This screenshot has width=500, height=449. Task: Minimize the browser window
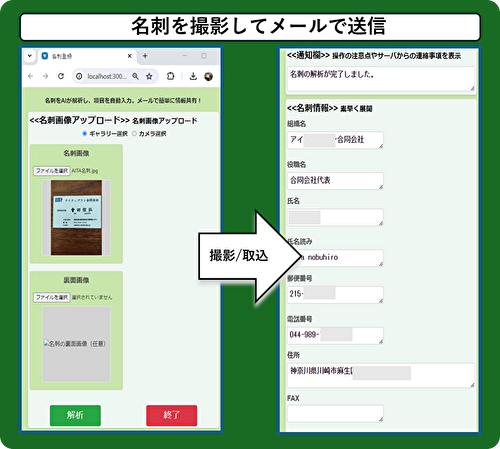pos(185,56)
